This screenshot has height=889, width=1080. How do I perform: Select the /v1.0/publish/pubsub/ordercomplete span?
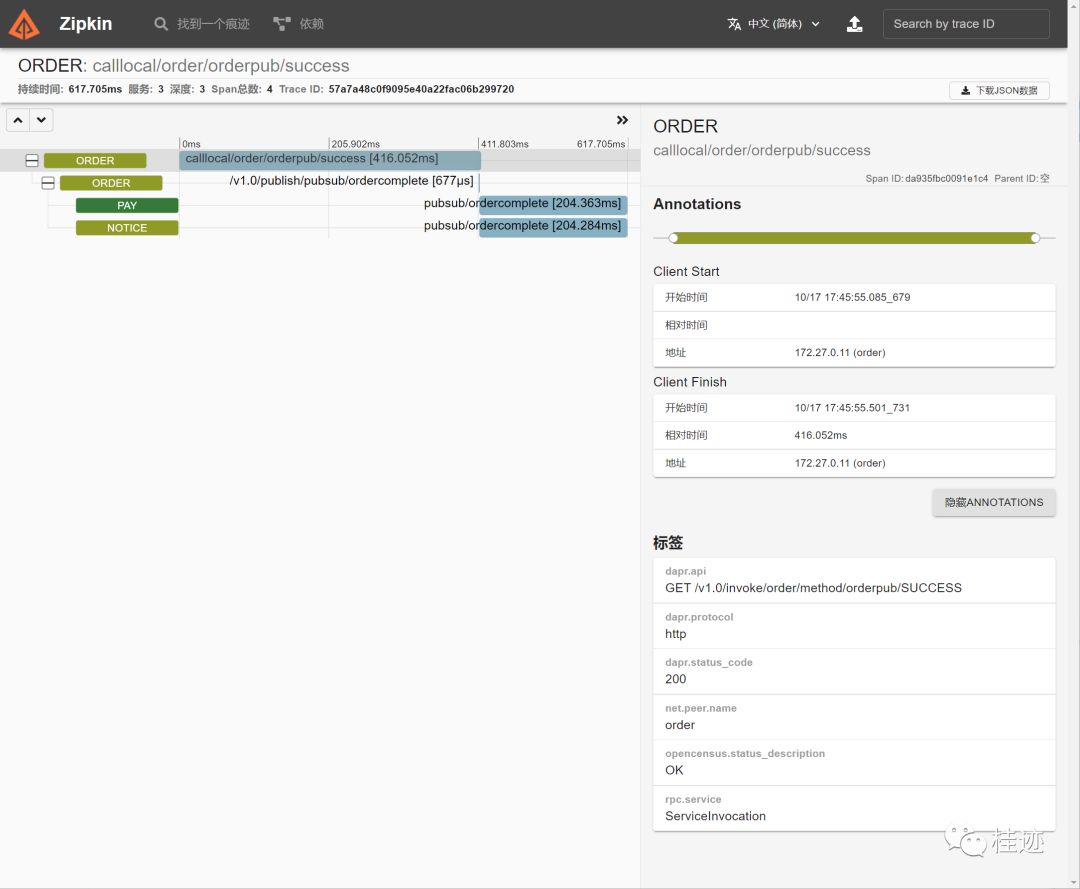[x=352, y=181]
